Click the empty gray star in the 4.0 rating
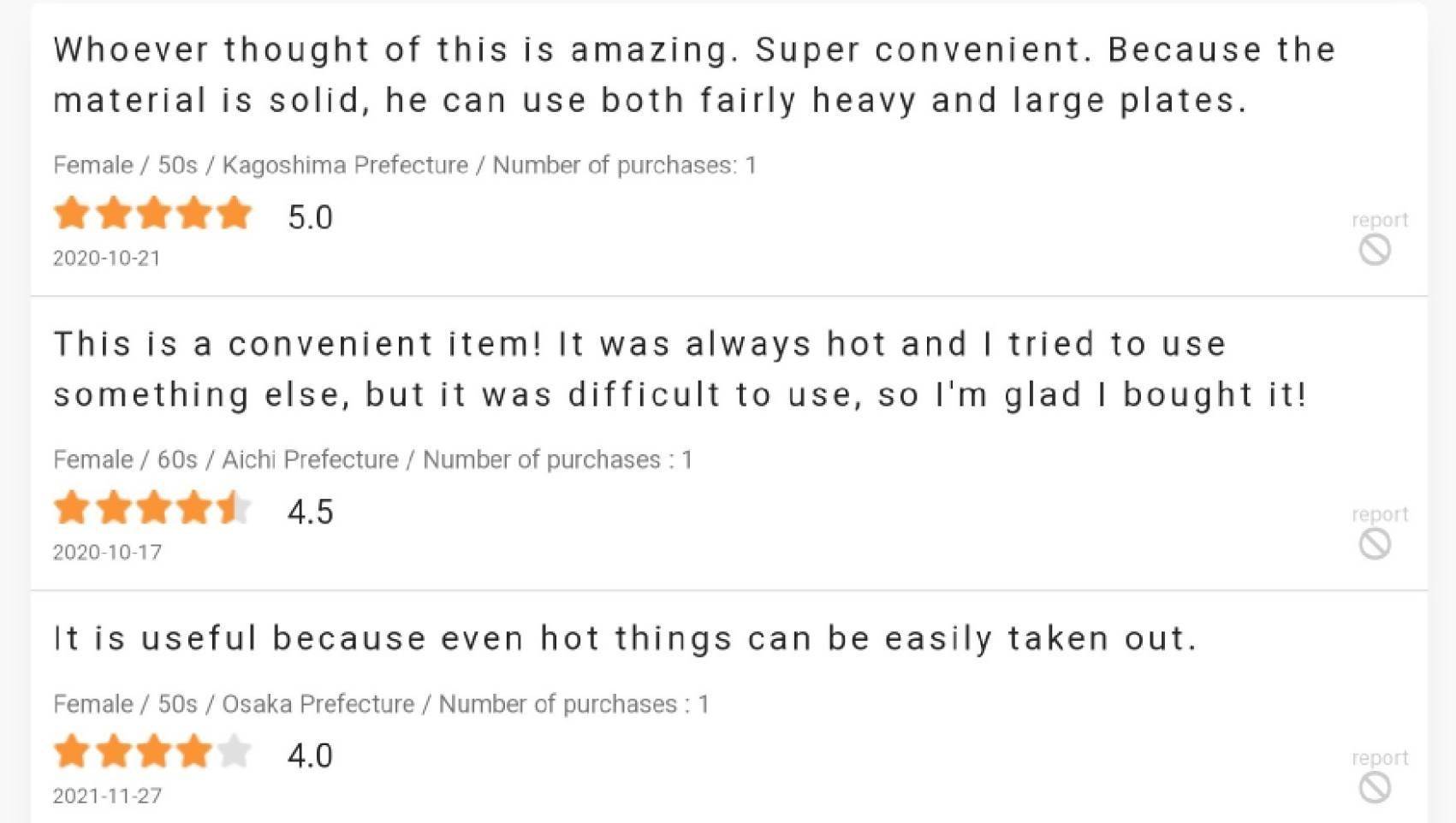 click(233, 752)
